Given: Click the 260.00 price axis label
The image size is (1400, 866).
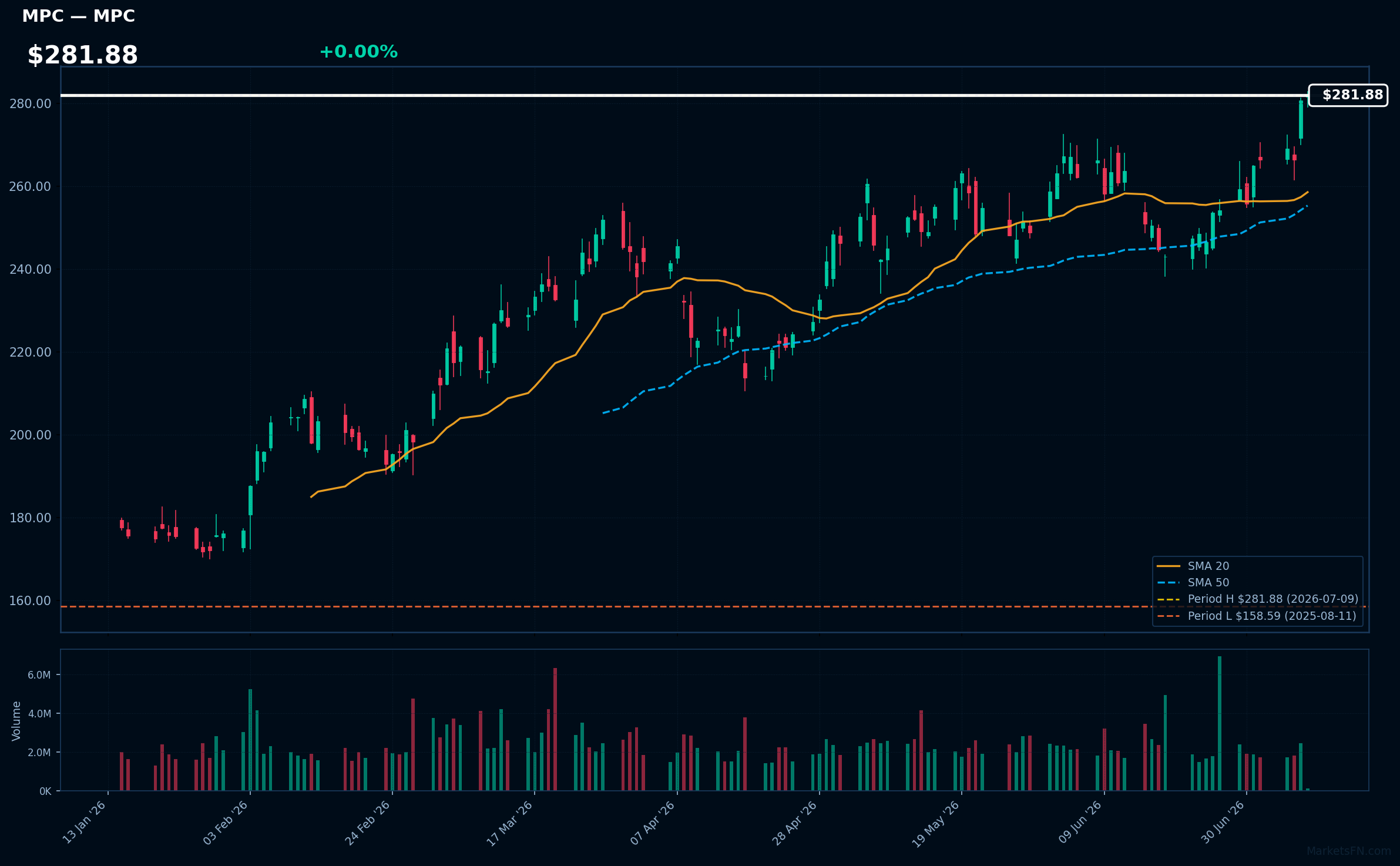Looking at the screenshot, I should click(x=31, y=187).
